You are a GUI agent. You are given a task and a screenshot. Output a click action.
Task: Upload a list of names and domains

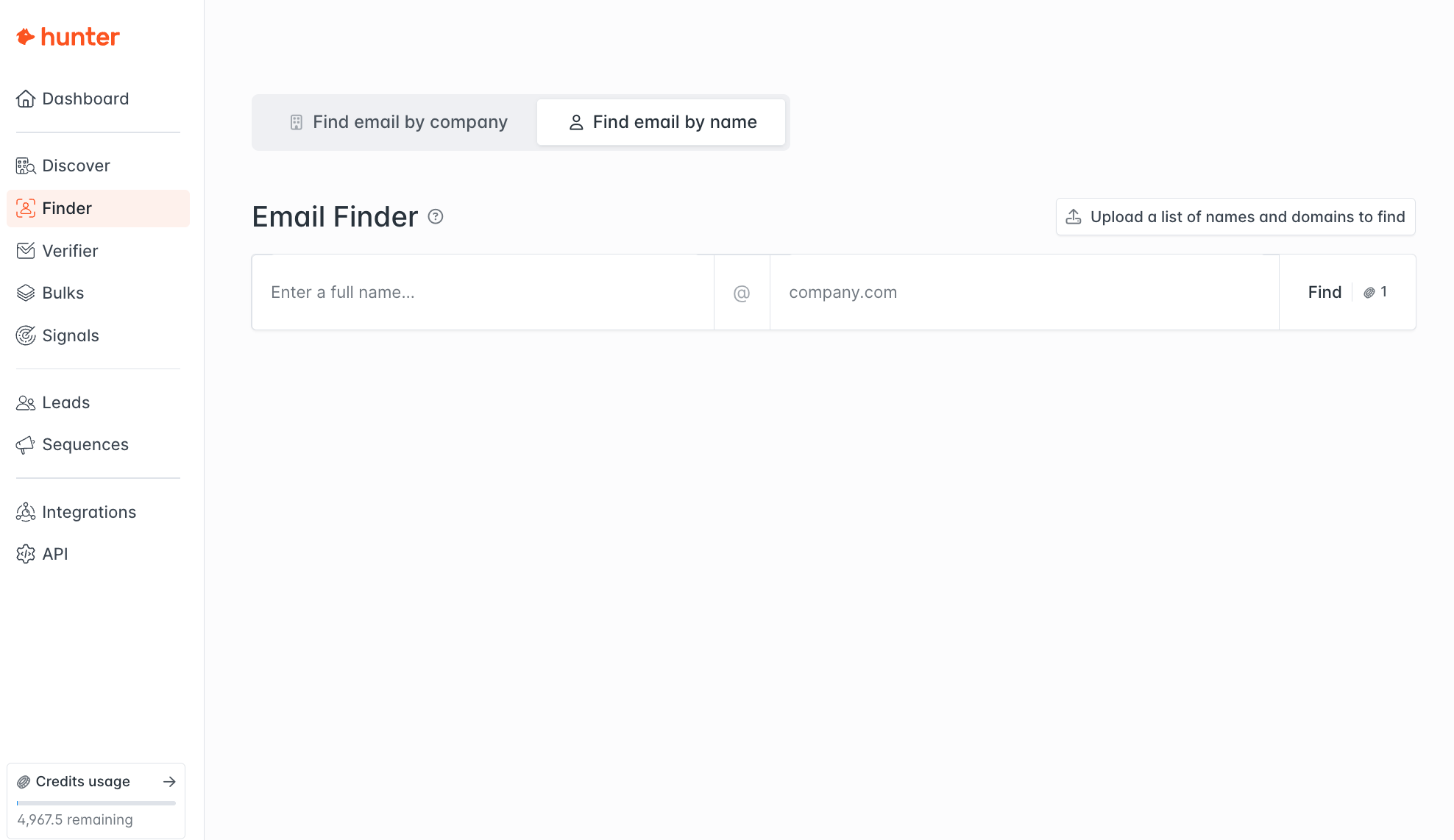tap(1235, 217)
